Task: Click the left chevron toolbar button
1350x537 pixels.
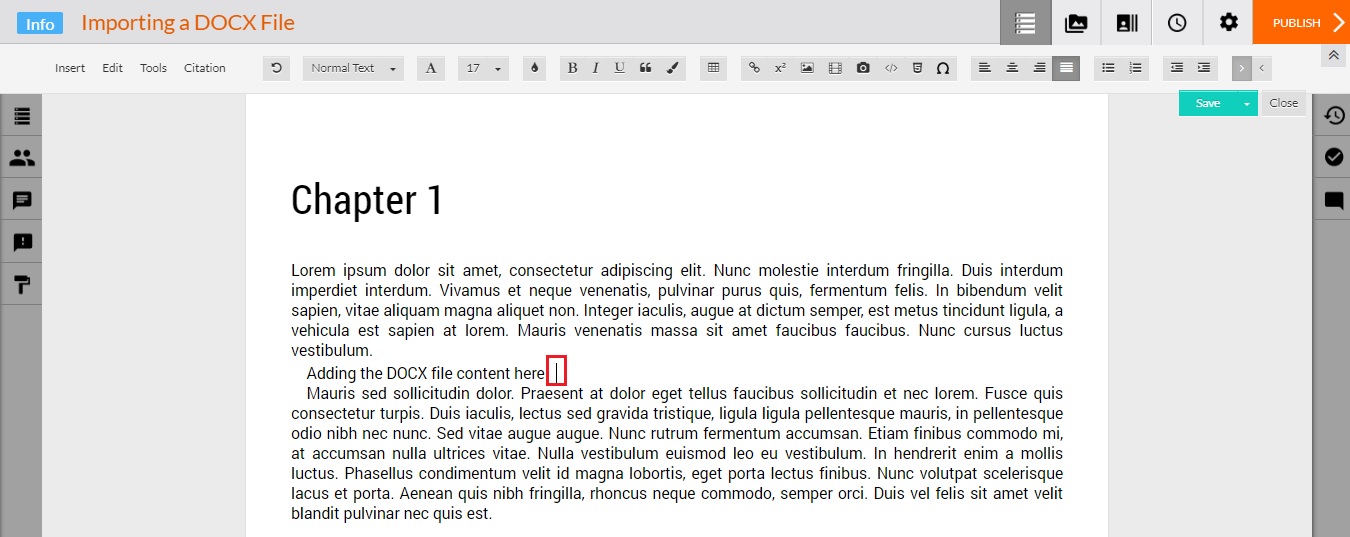Action: (x=1262, y=68)
